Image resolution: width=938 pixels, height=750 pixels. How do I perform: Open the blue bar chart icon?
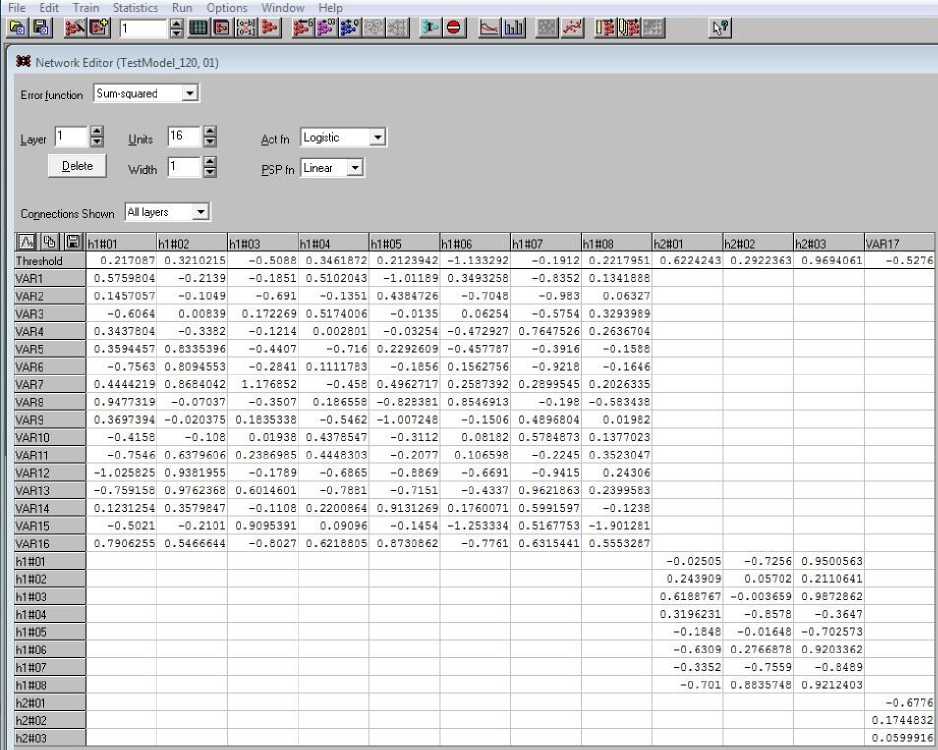click(x=514, y=28)
